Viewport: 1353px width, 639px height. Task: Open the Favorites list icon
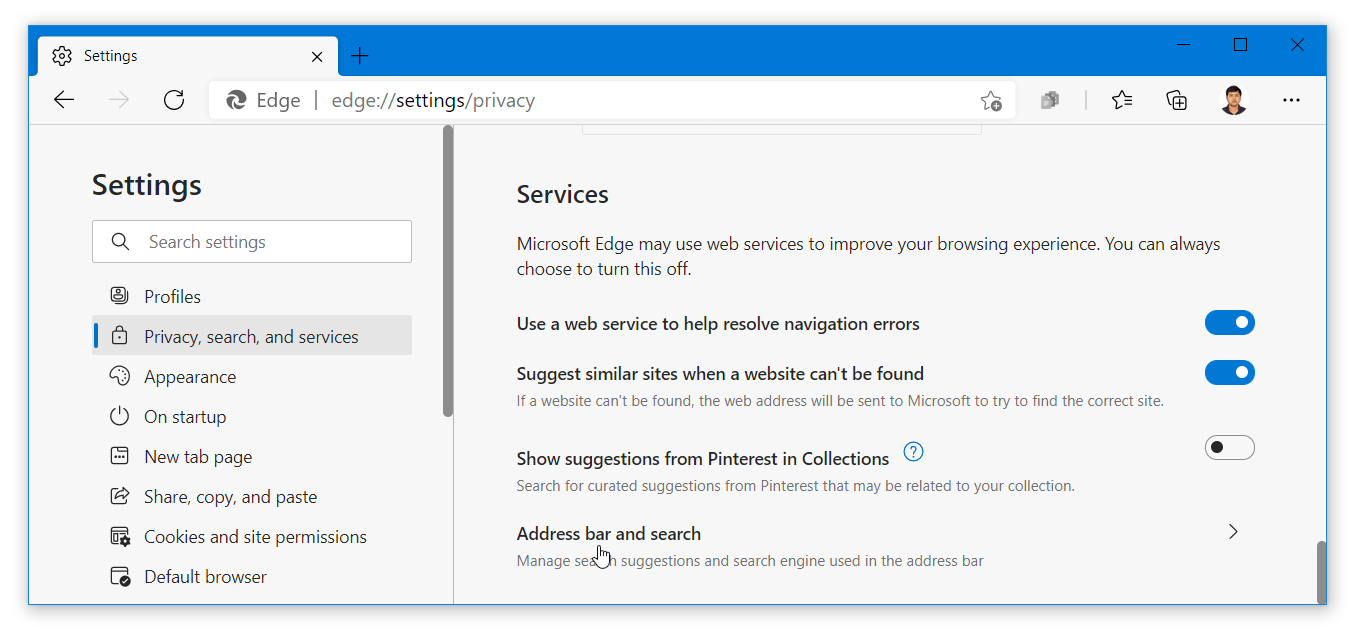(x=1122, y=100)
